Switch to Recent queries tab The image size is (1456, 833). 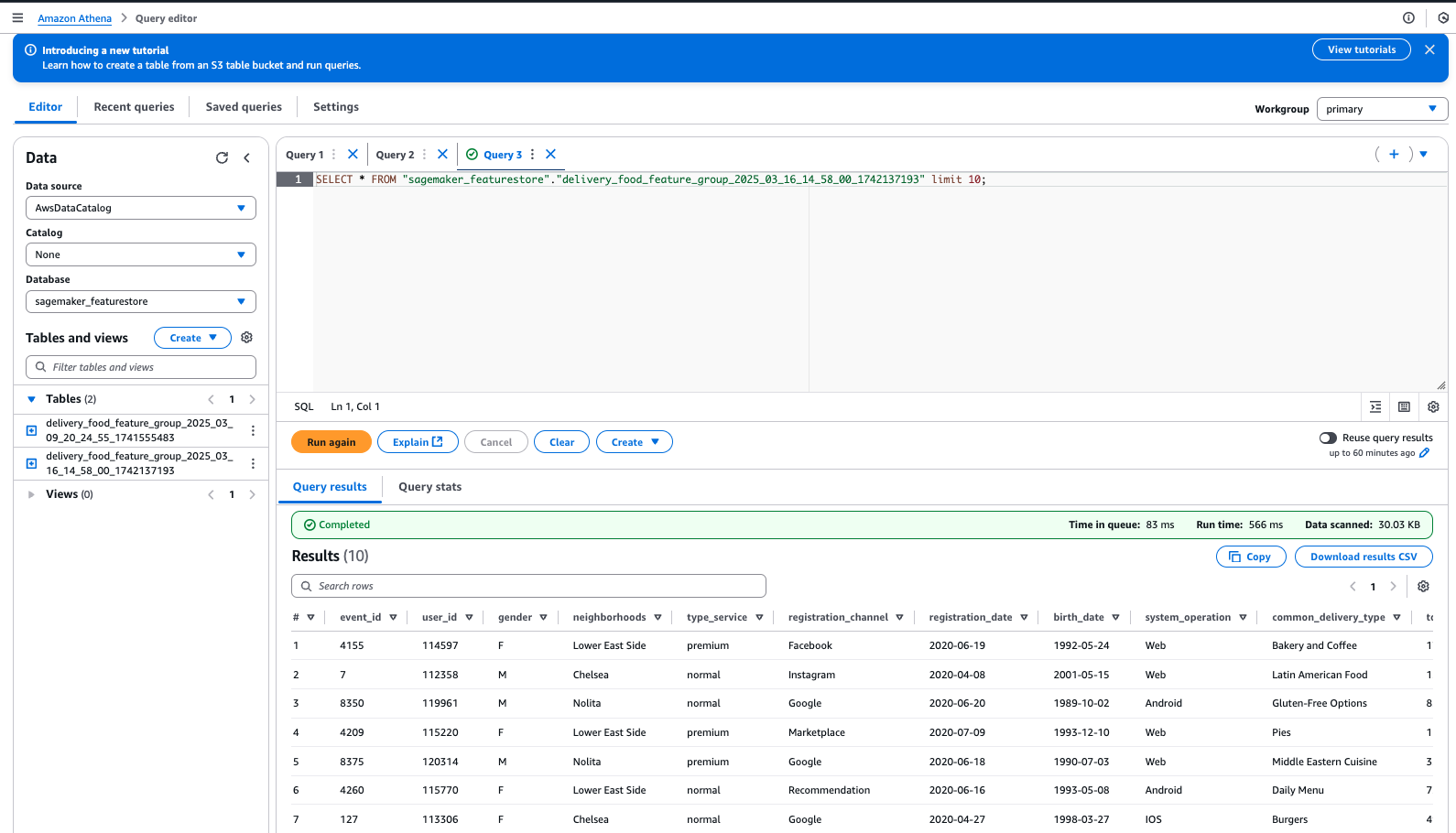(134, 107)
